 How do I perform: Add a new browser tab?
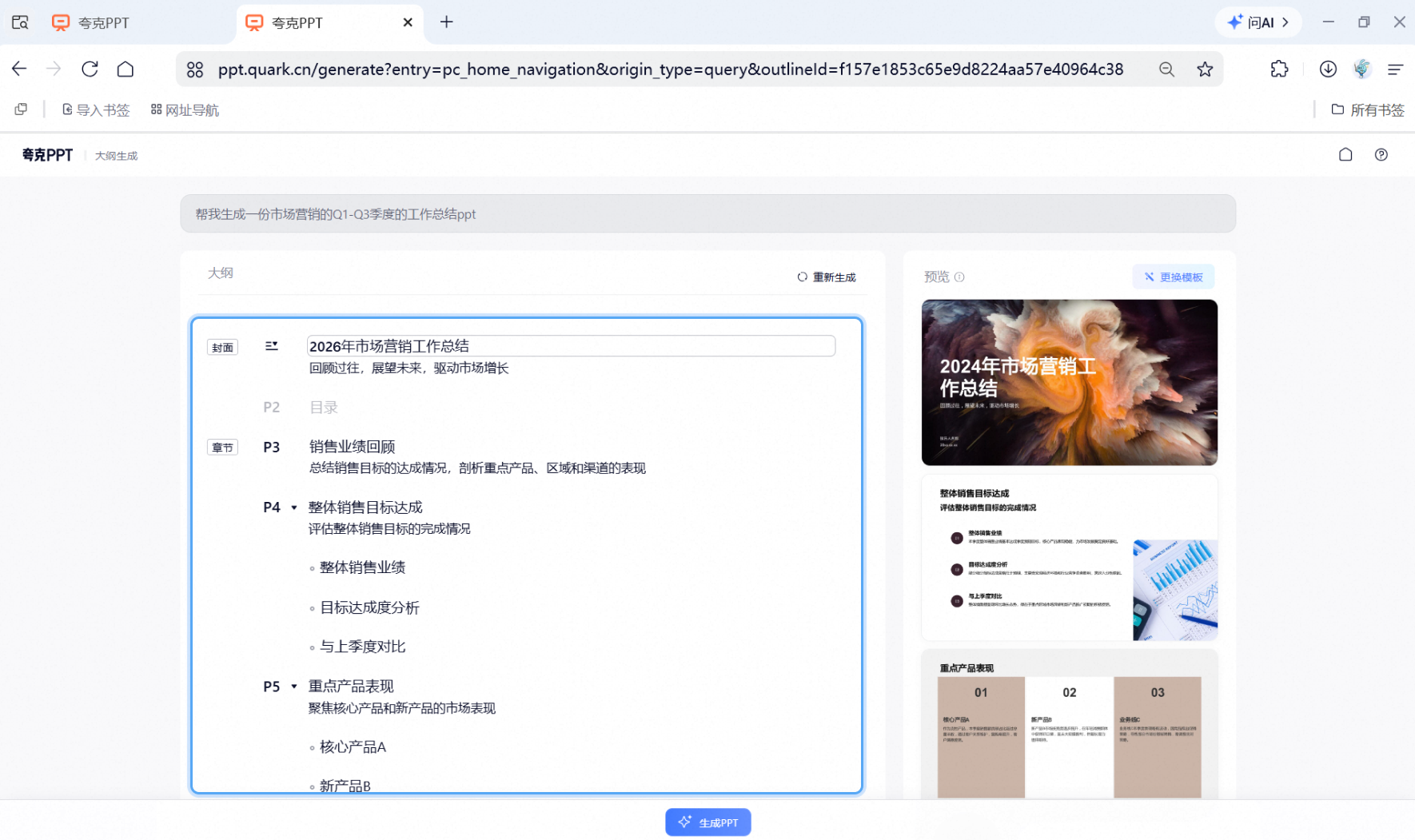[x=447, y=22]
